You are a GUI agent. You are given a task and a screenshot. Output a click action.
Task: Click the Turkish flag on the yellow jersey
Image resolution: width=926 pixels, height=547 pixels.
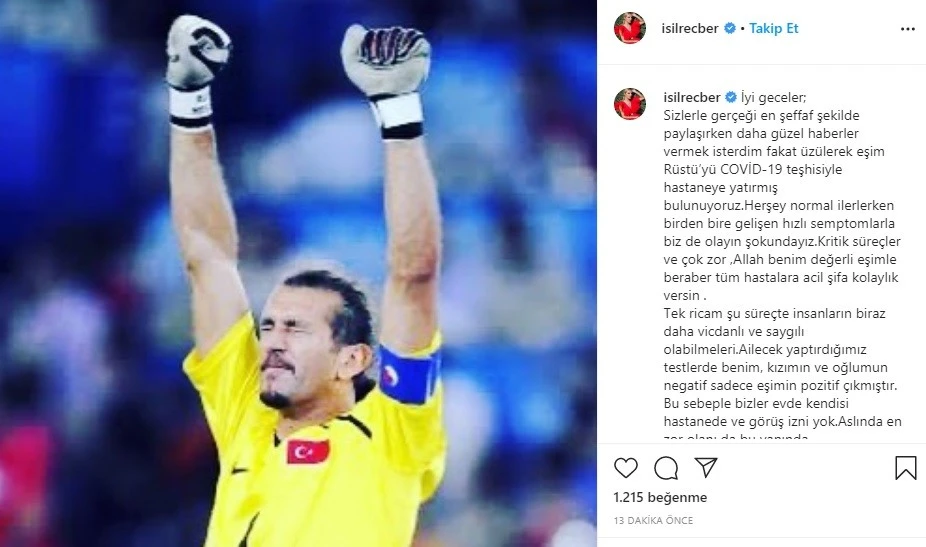click(x=308, y=452)
